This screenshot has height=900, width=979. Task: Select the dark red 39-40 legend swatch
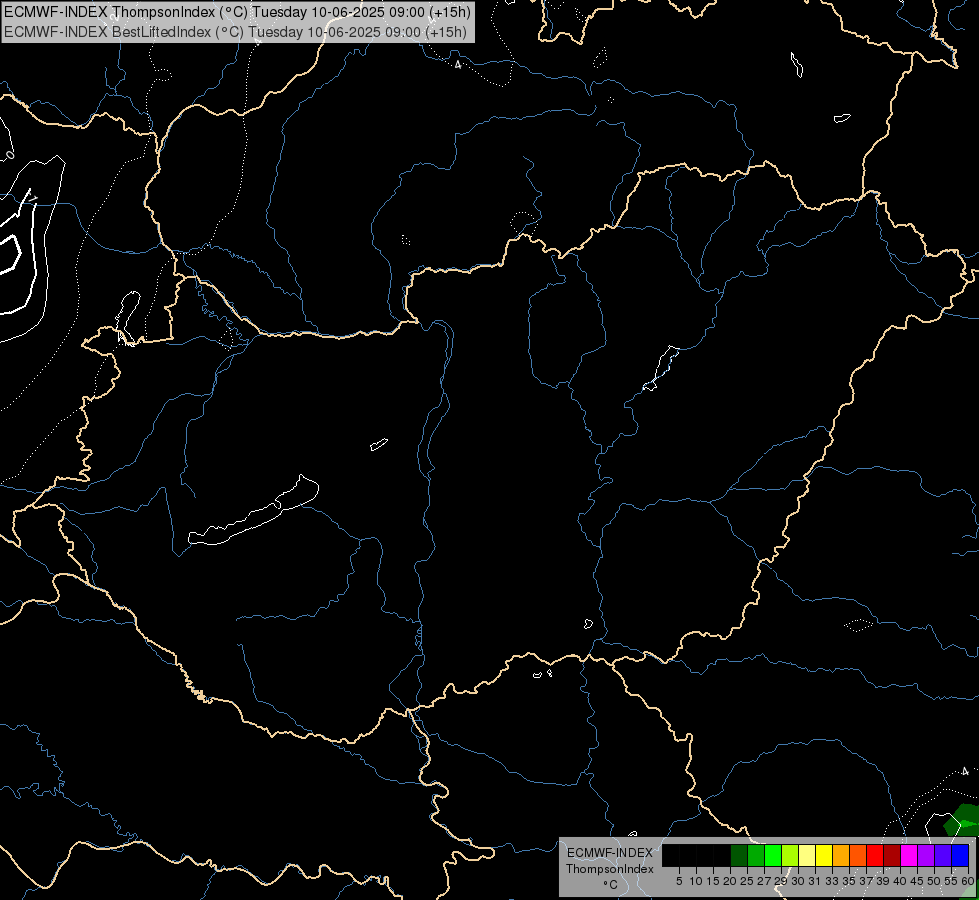pyautogui.click(x=892, y=855)
